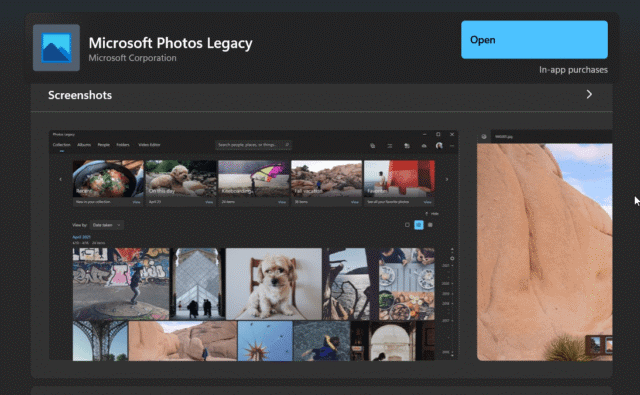The height and width of the screenshot is (395, 640).
Task: Expand the Screenshots section chevron
Action: tap(589, 95)
